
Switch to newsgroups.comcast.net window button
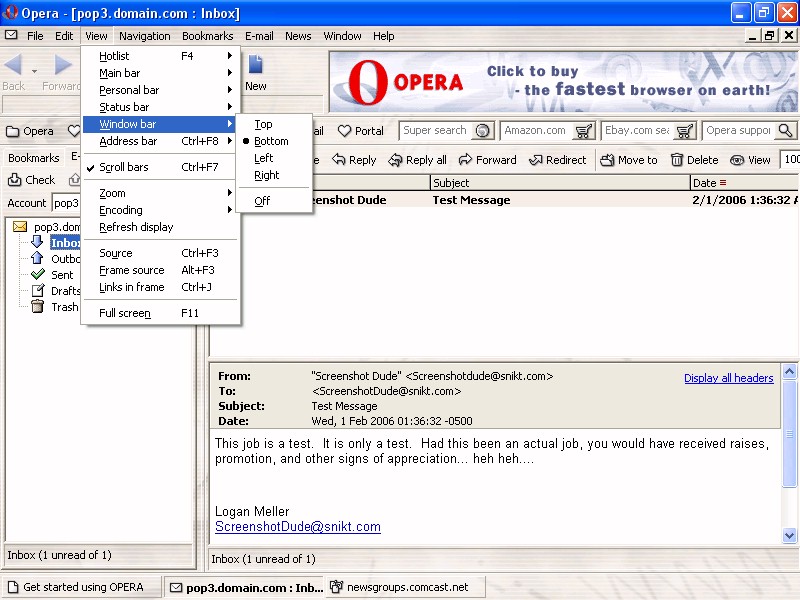pos(406,587)
